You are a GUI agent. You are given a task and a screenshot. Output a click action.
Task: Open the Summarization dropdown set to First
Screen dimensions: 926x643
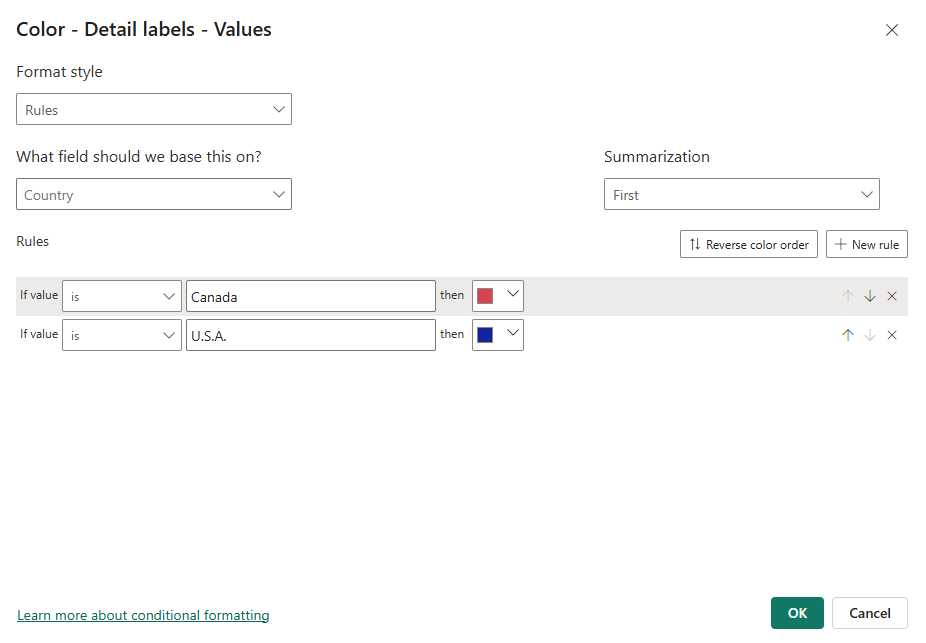(x=741, y=195)
